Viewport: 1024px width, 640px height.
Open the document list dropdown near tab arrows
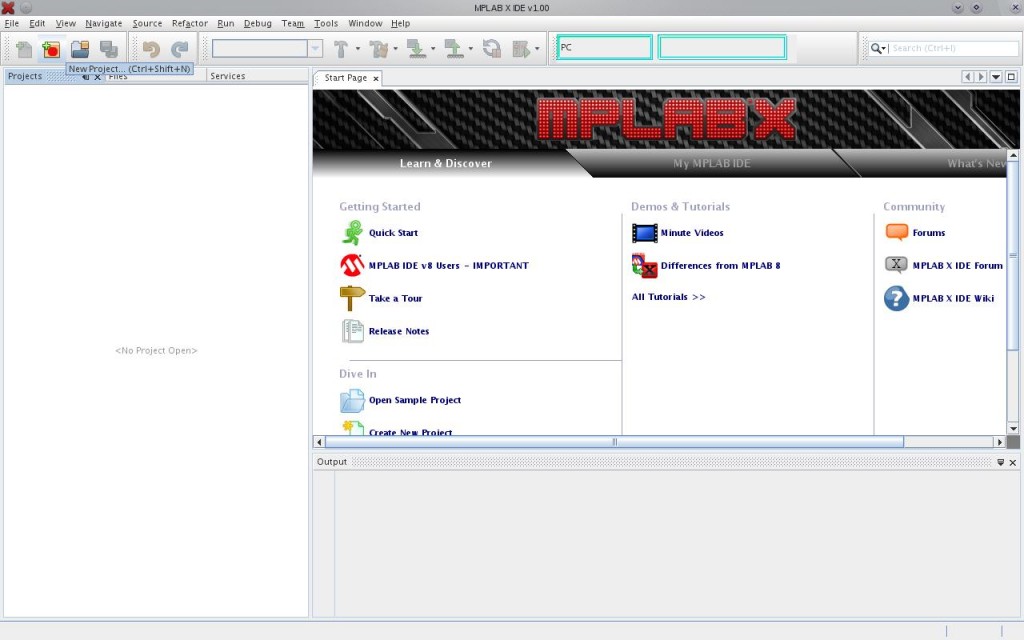[x=996, y=76]
